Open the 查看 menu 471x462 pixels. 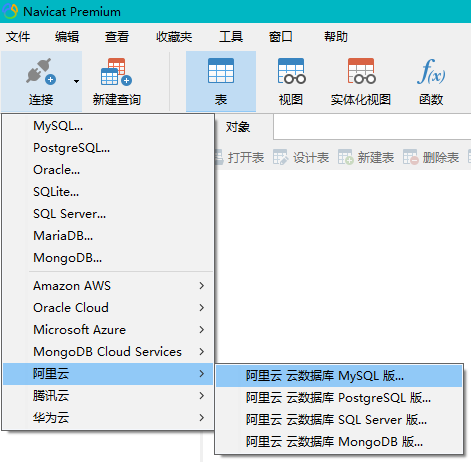pyautogui.click(x=117, y=37)
